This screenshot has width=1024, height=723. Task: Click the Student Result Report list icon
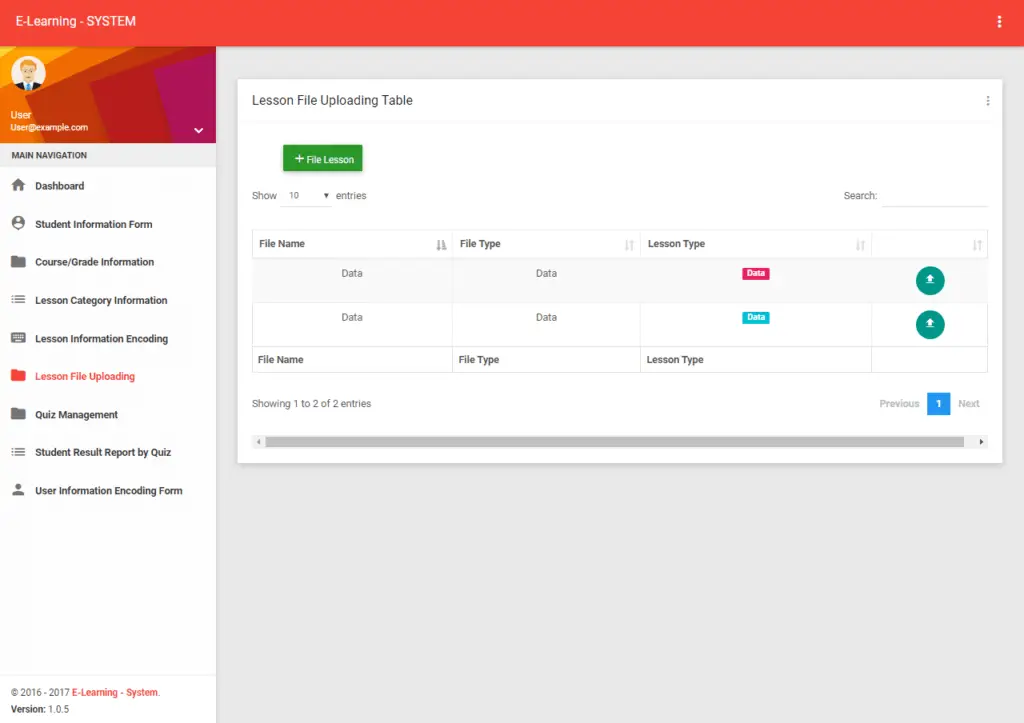point(18,452)
